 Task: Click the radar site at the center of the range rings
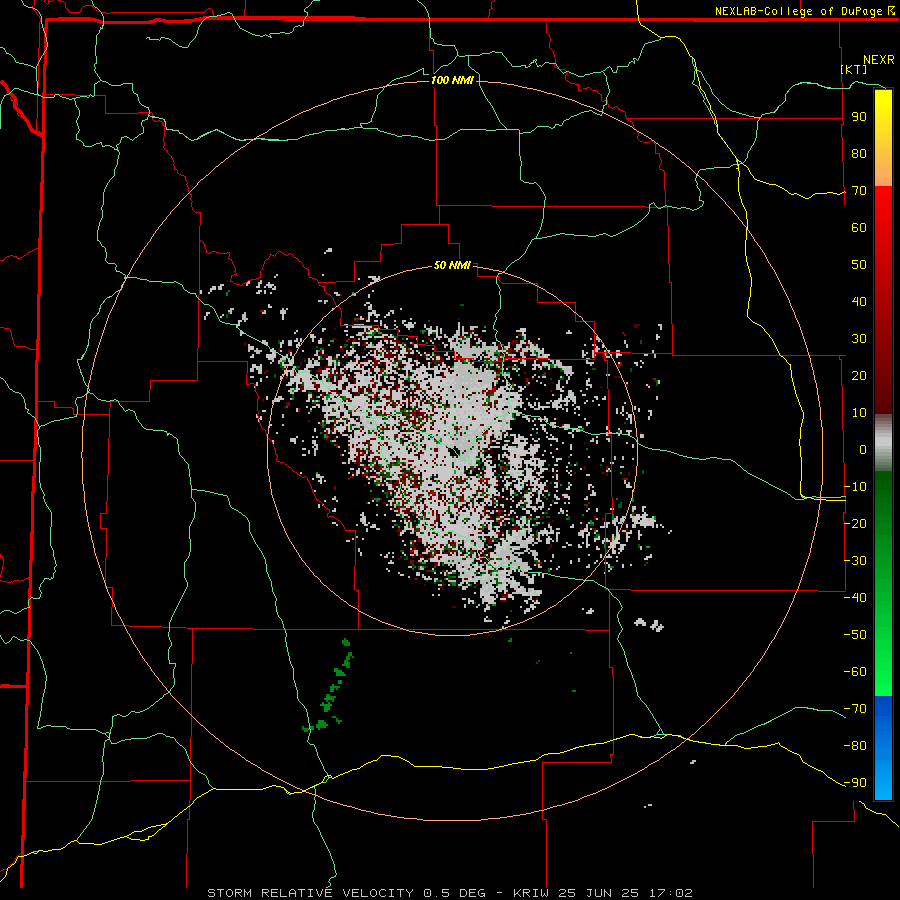(454, 452)
